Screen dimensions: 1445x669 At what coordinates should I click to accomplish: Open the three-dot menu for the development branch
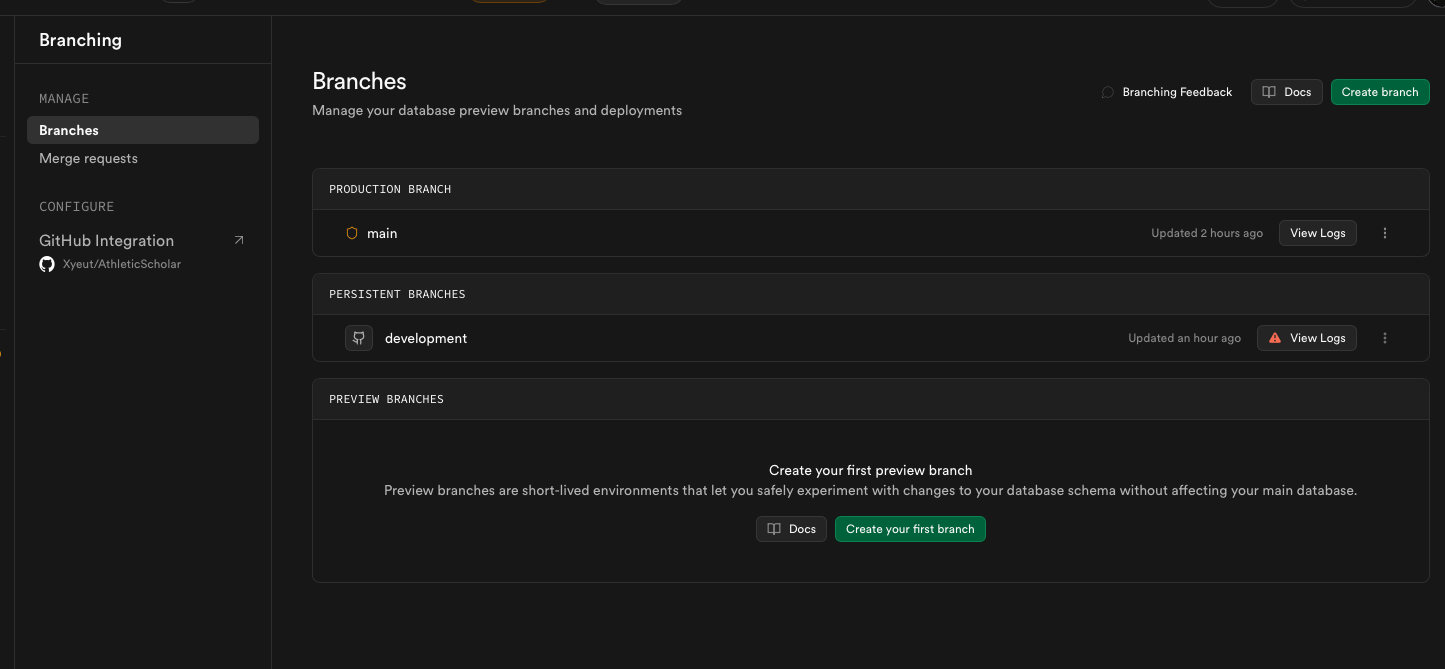point(1385,338)
